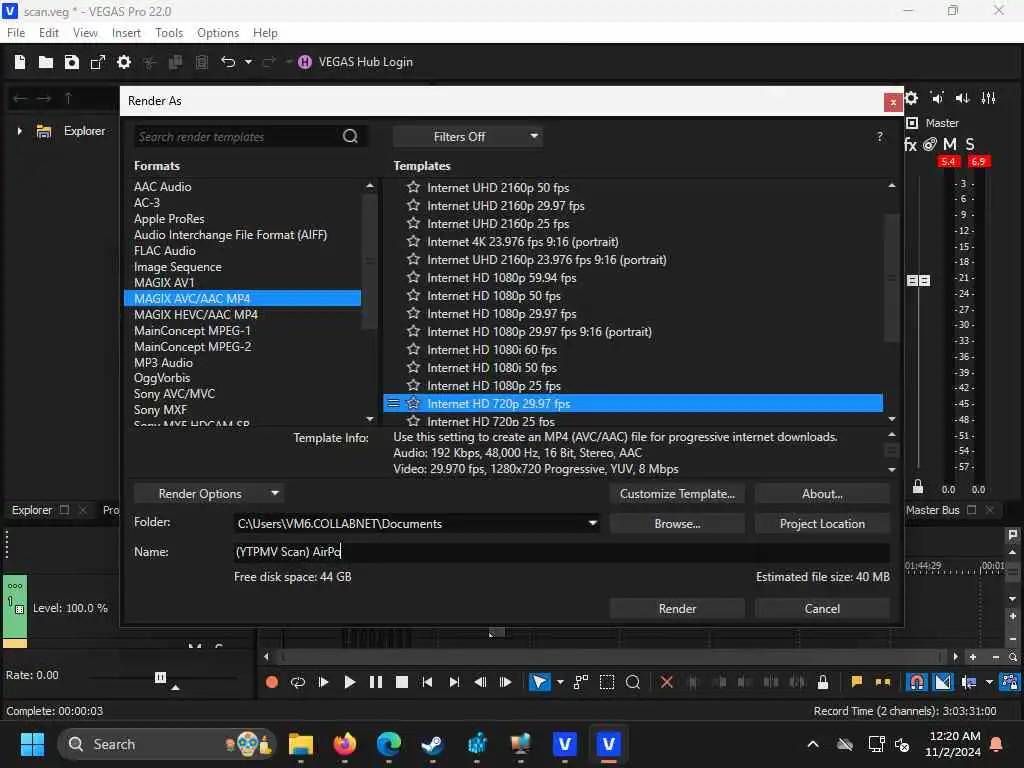Click the Play button in transport
1024x768 pixels.
[x=349, y=682]
